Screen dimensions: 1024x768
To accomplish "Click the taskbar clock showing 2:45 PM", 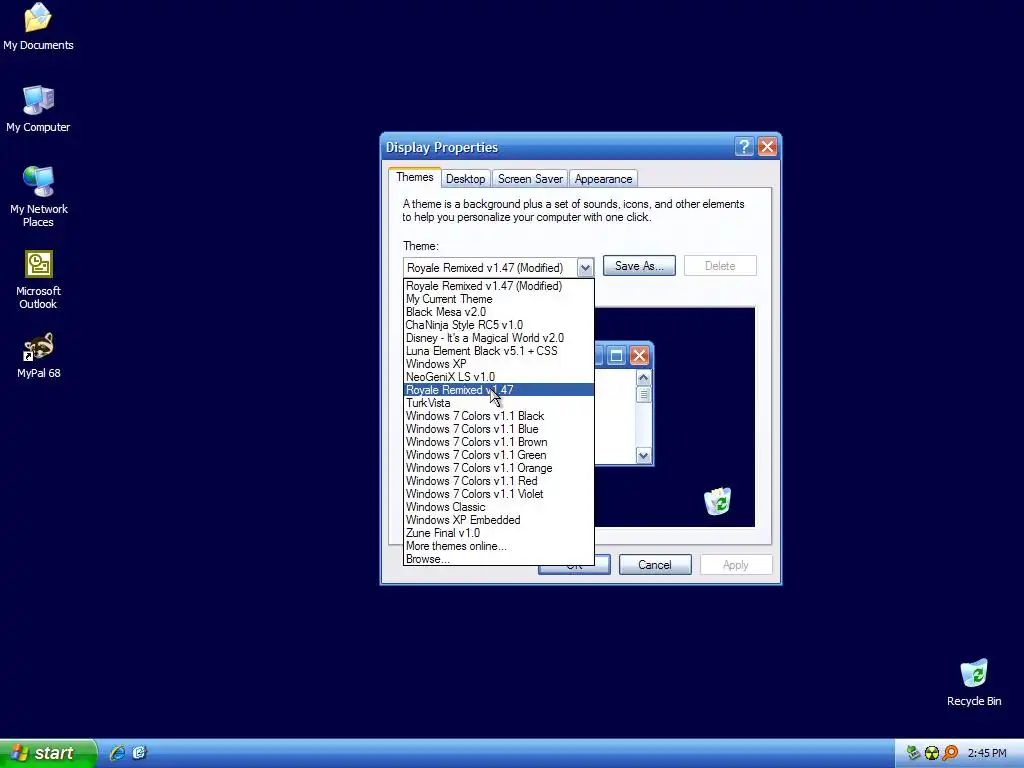I will coord(987,753).
